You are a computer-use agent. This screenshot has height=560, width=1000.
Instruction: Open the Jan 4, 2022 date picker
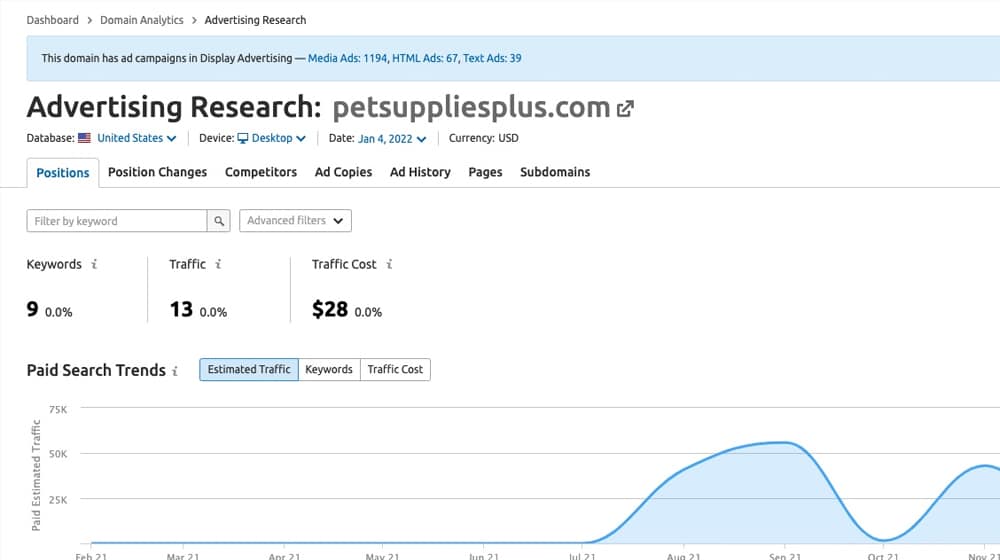click(x=392, y=138)
